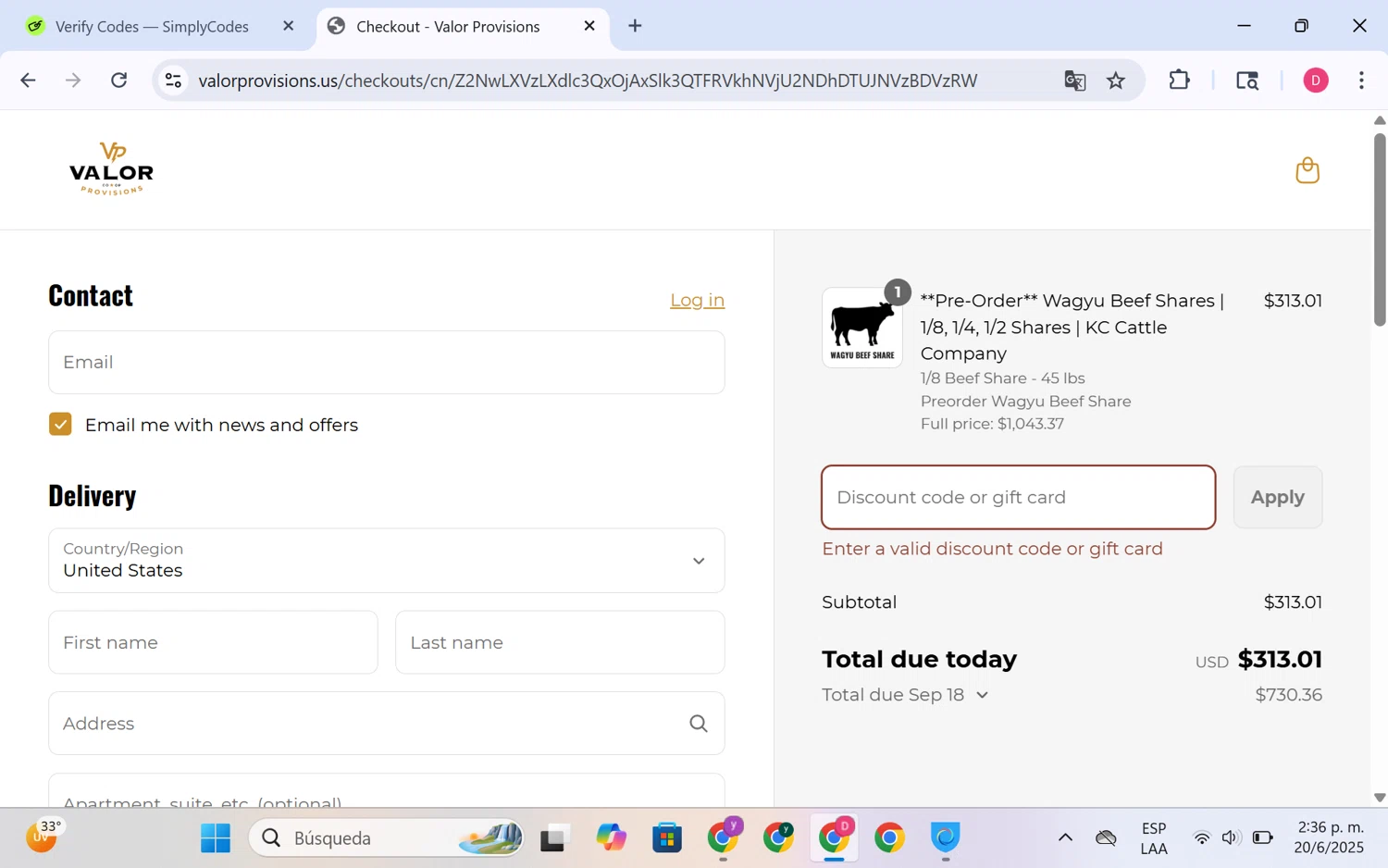Open the shopping bag cart icon
1388x868 pixels.
(1307, 170)
